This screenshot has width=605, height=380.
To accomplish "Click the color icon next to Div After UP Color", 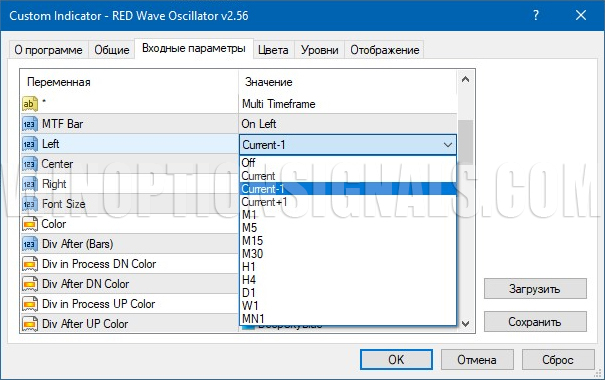I will click(30, 324).
